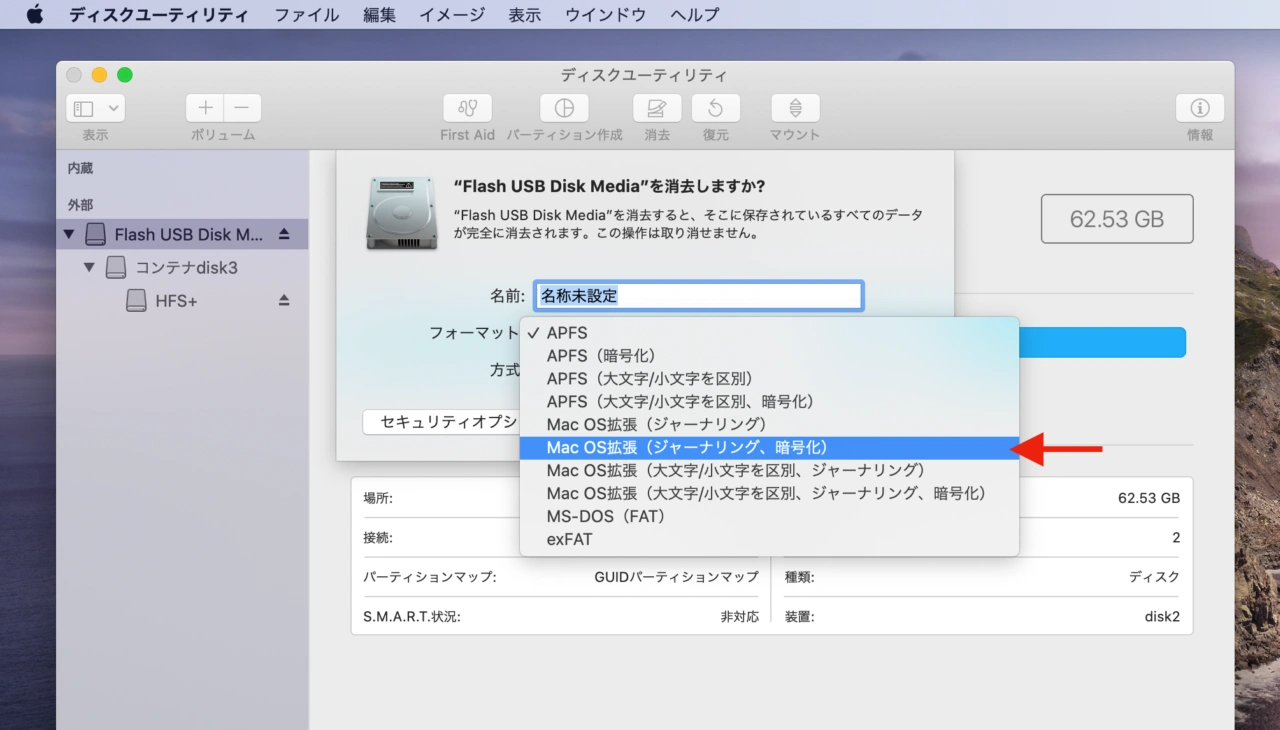Choose Mac OS拡張（ジャーナリング） option

pyautogui.click(x=769, y=424)
